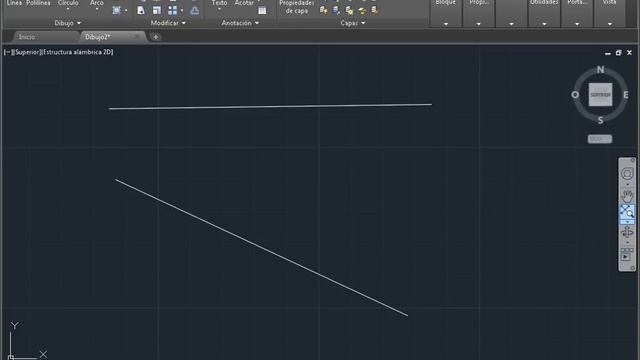This screenshot has width=640, height=360.
Task: Select the lower diagonal line
Action: click(x=261, y=247)
